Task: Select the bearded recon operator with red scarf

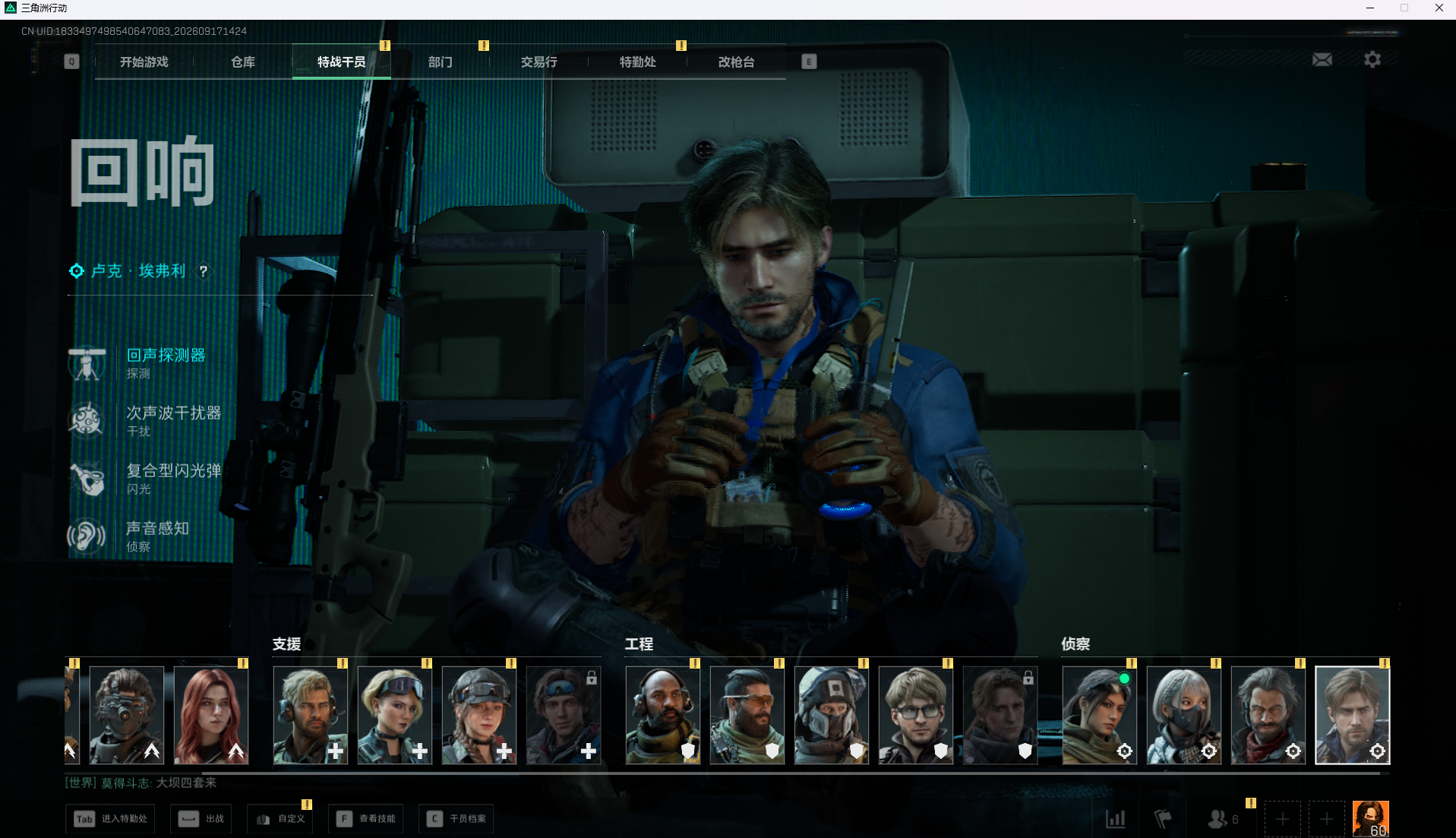Action: (x=1268, y=715)
